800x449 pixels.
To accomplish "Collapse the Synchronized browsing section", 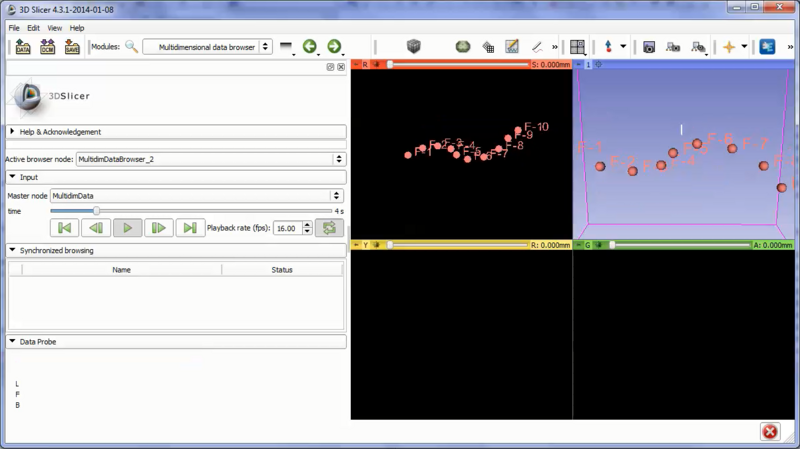I will [176, 251].
